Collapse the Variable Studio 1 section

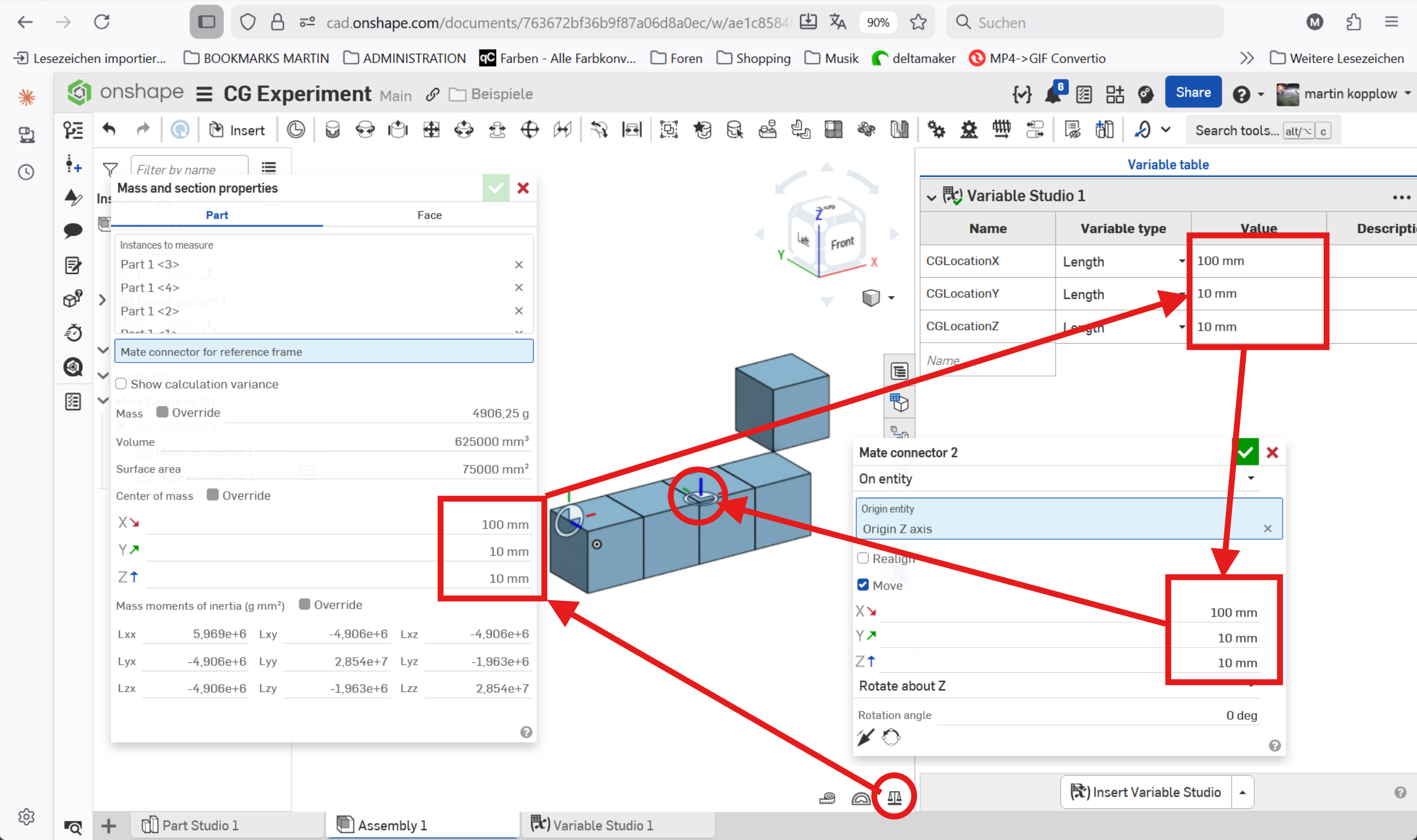tap(931, 197)
